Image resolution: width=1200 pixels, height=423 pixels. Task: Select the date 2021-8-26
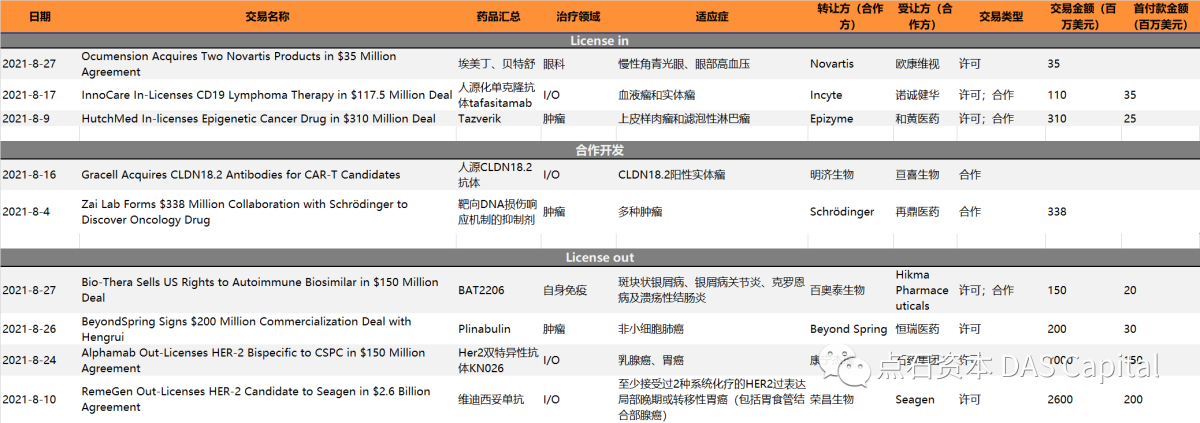[x=29, y=329]
